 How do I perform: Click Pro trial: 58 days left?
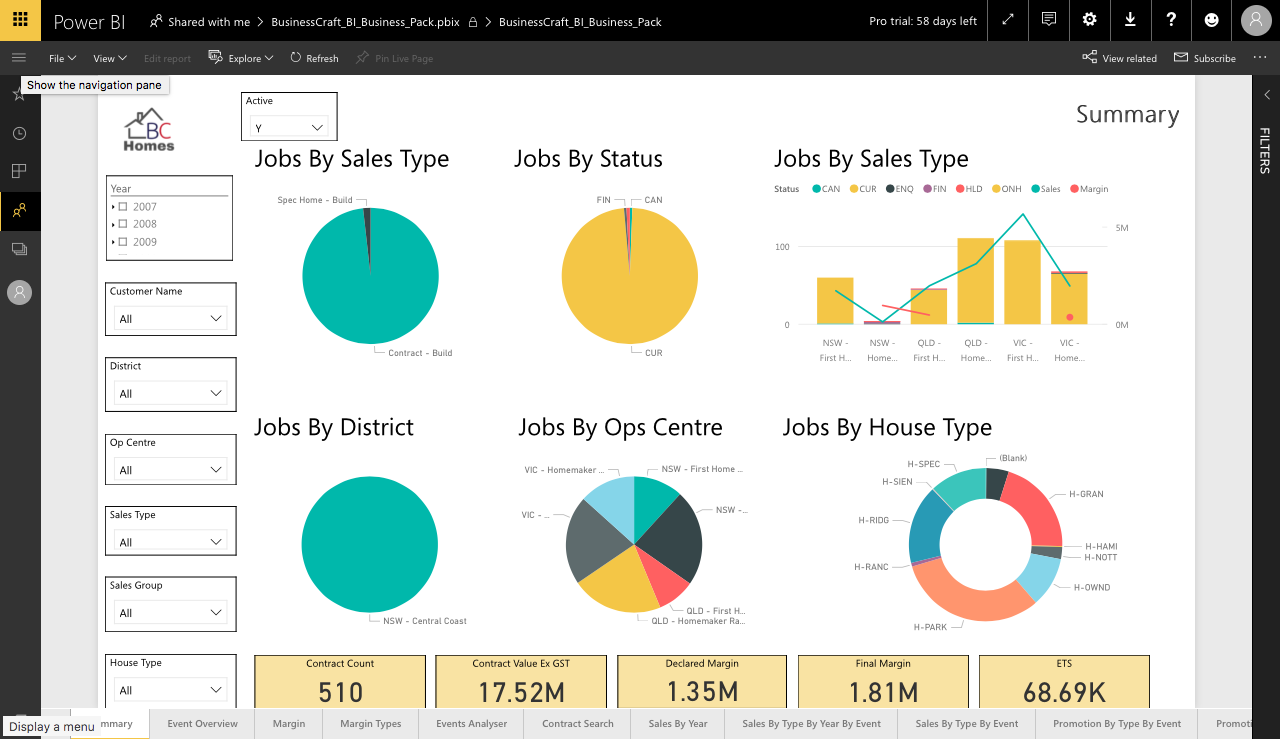pos(923,21)
